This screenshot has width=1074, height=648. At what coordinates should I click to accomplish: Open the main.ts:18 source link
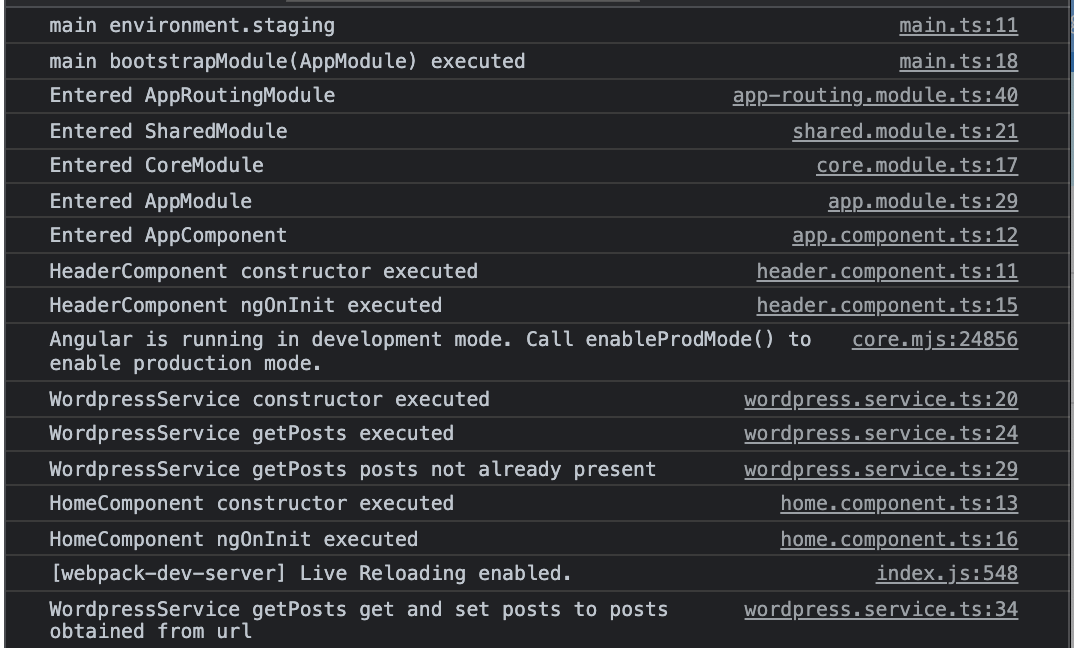coord(958,62)
